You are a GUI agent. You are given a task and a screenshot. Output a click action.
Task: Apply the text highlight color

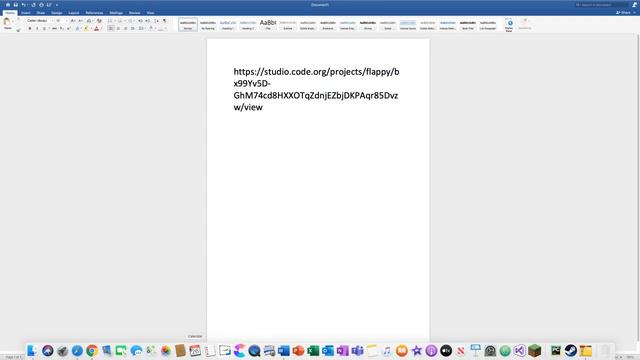86,29
